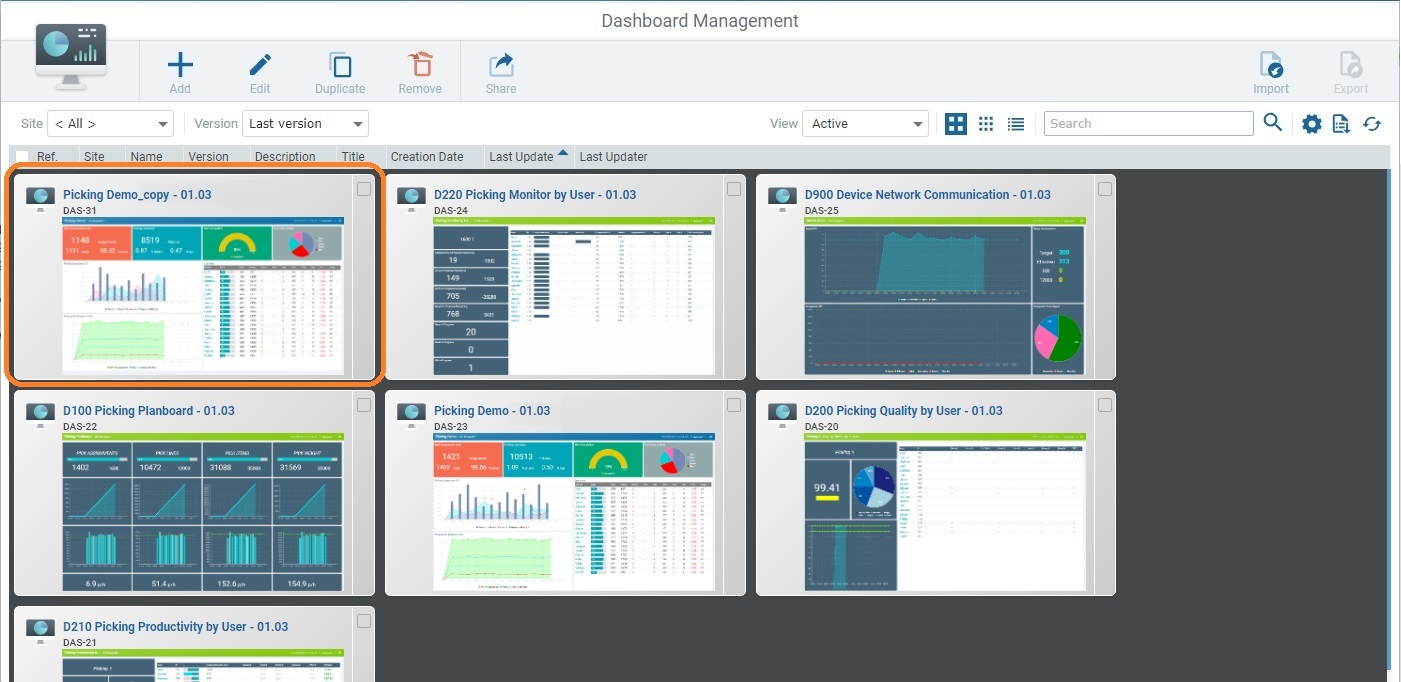The height and width of the screenshot is (682, 1401).
Task: Select the D900 Device Network Communication checkbox
Action: click(1105, 188)
